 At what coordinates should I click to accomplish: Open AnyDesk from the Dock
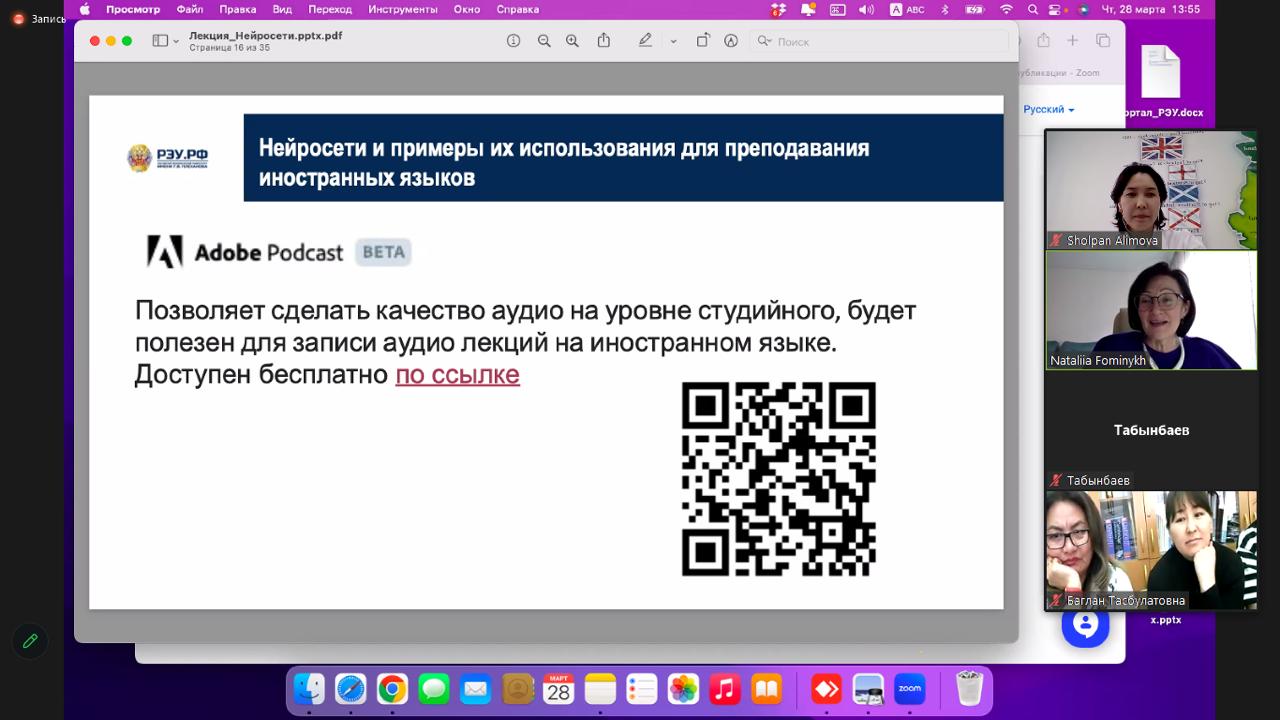point(826,689)
